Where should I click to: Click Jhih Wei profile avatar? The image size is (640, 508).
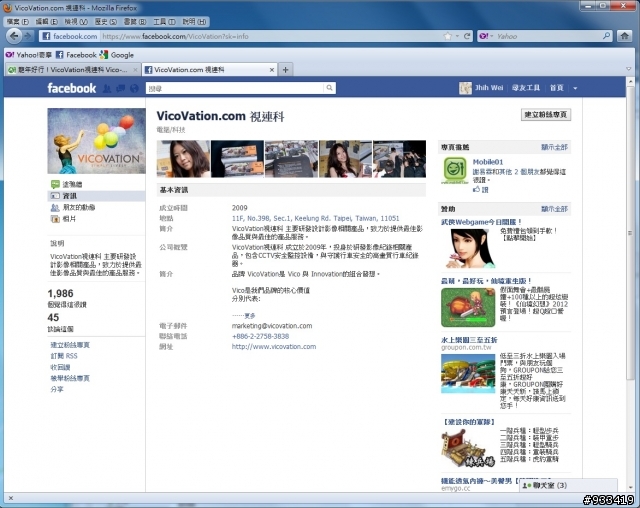[x=465, y=88]
